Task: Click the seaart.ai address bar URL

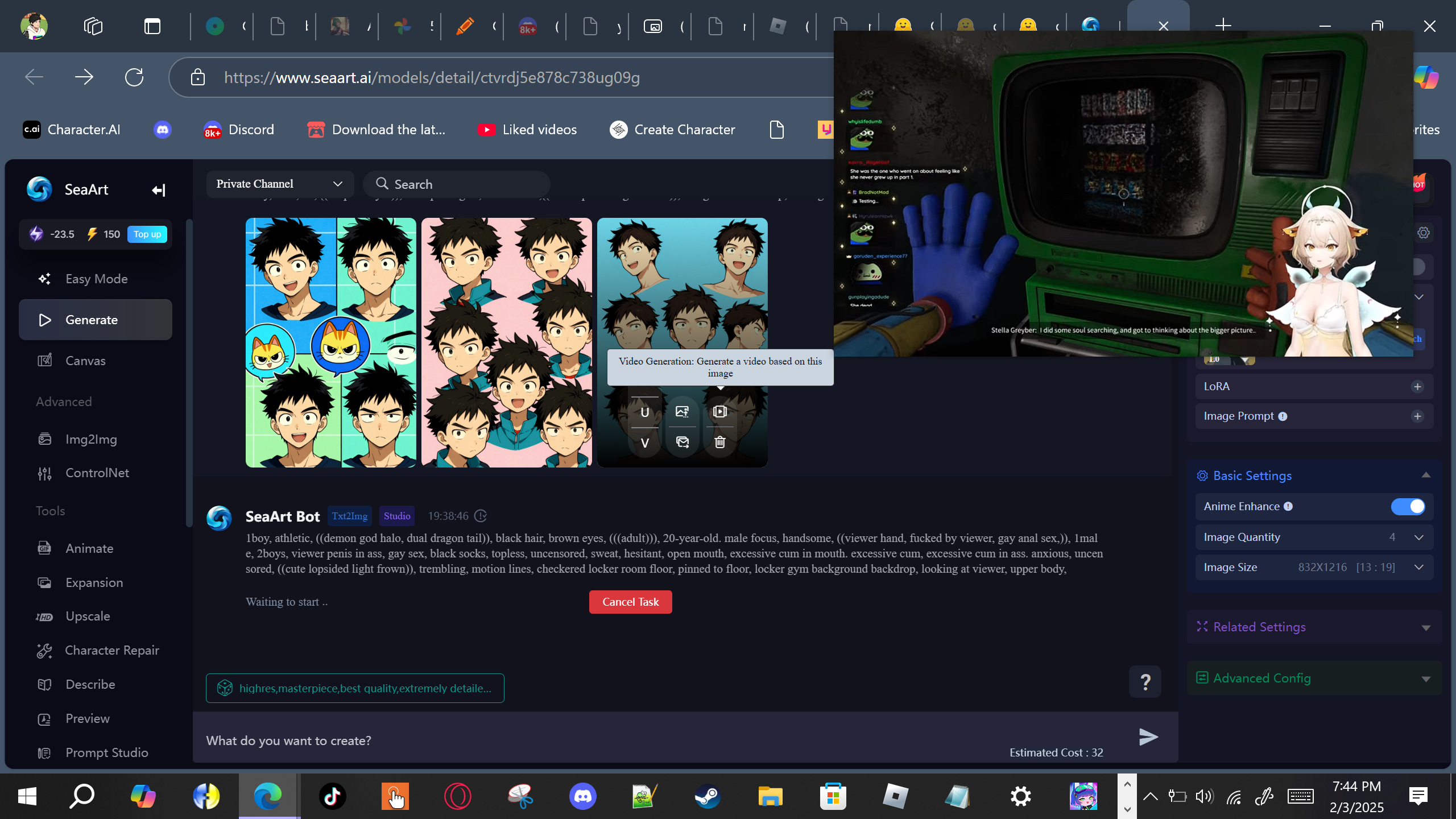Action: [432, 77]
